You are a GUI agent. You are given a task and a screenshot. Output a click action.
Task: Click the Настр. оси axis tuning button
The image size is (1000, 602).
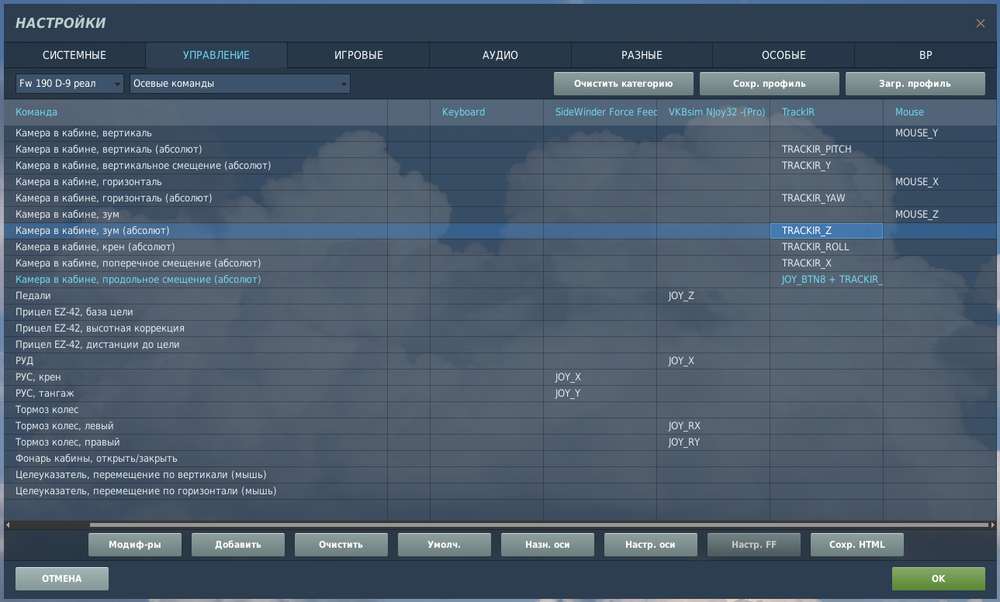click(650, 545)
